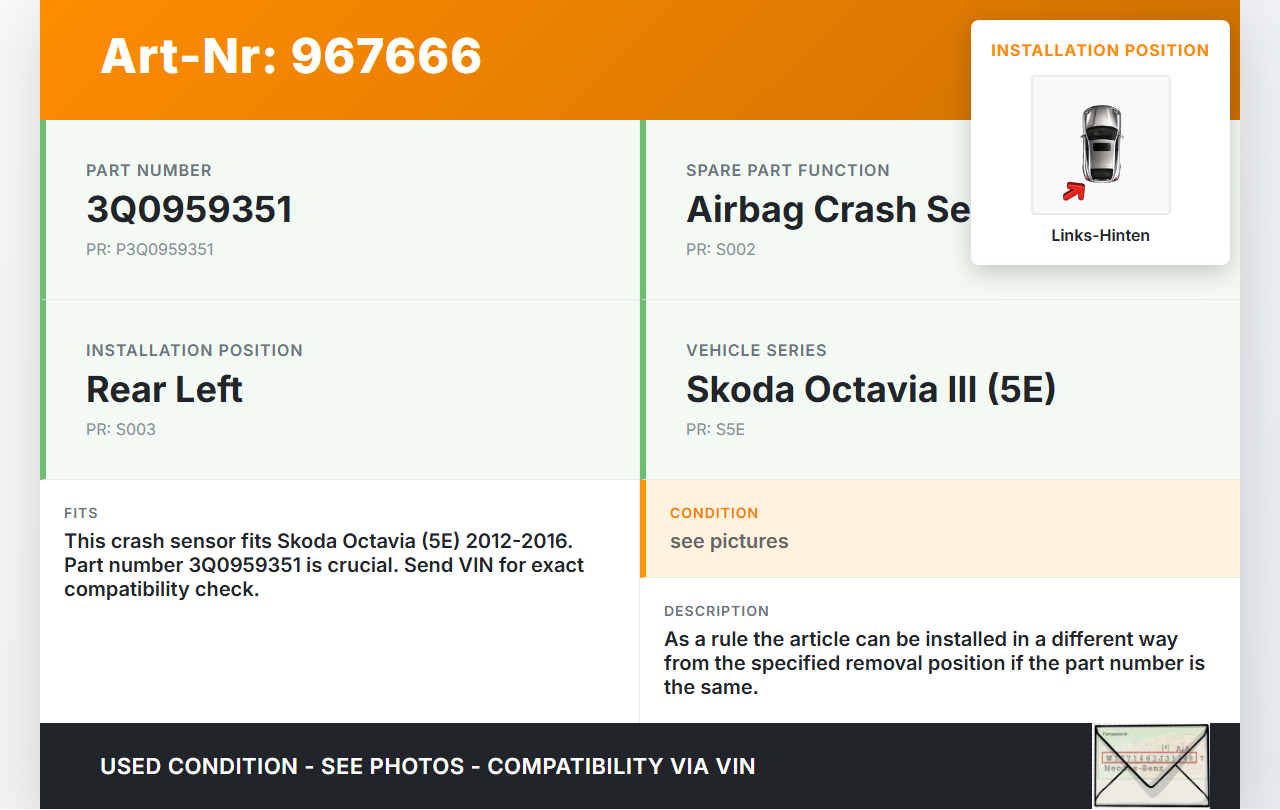Screen dimensions: 1280x810
Task: Click the Links-Hinten caption
Action: coord(1100,236)
